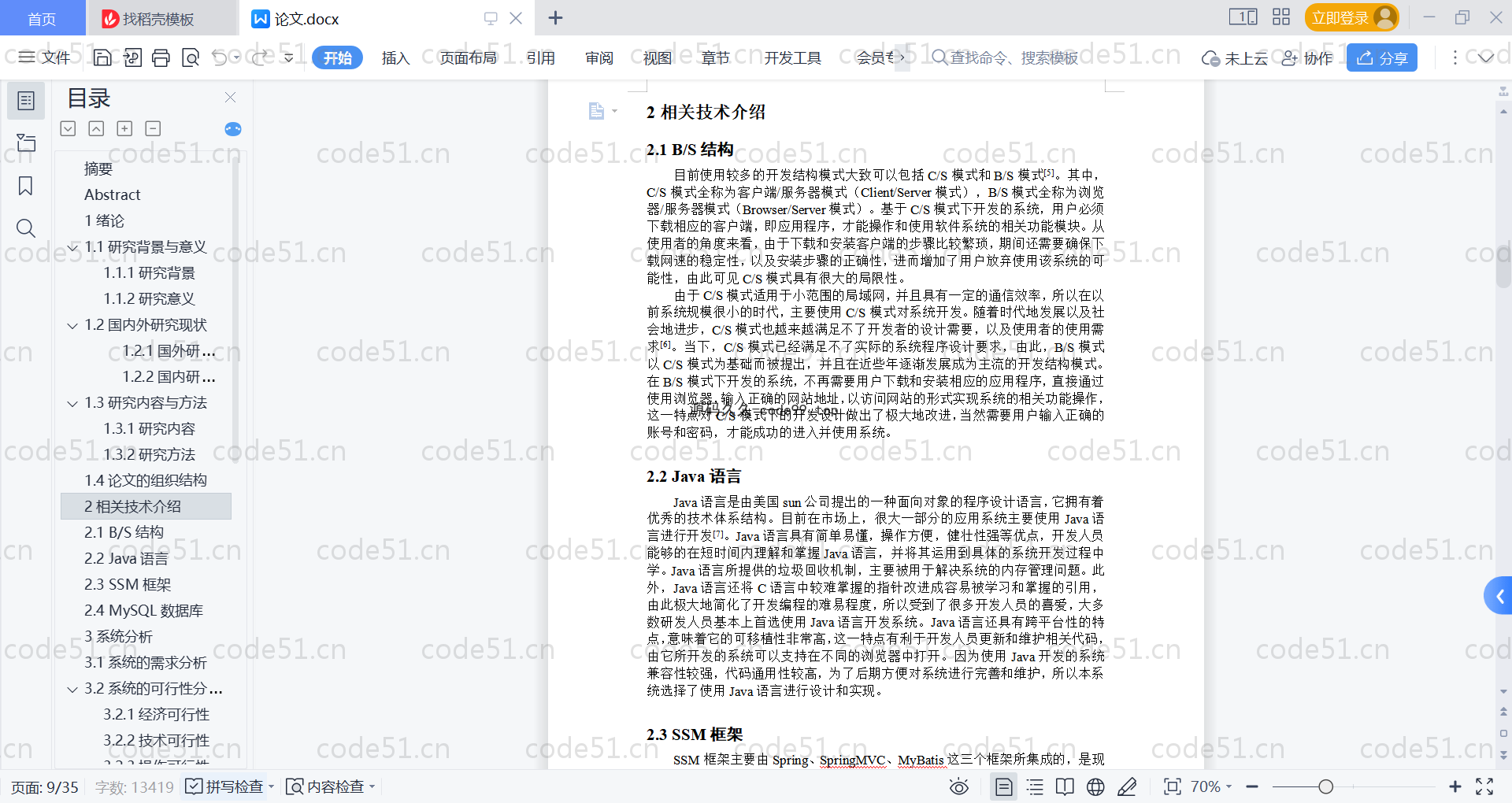Viewport: 1512px width, 803px height.
Task: Toggle eye protection mode icon
Action: pos(958,786)
